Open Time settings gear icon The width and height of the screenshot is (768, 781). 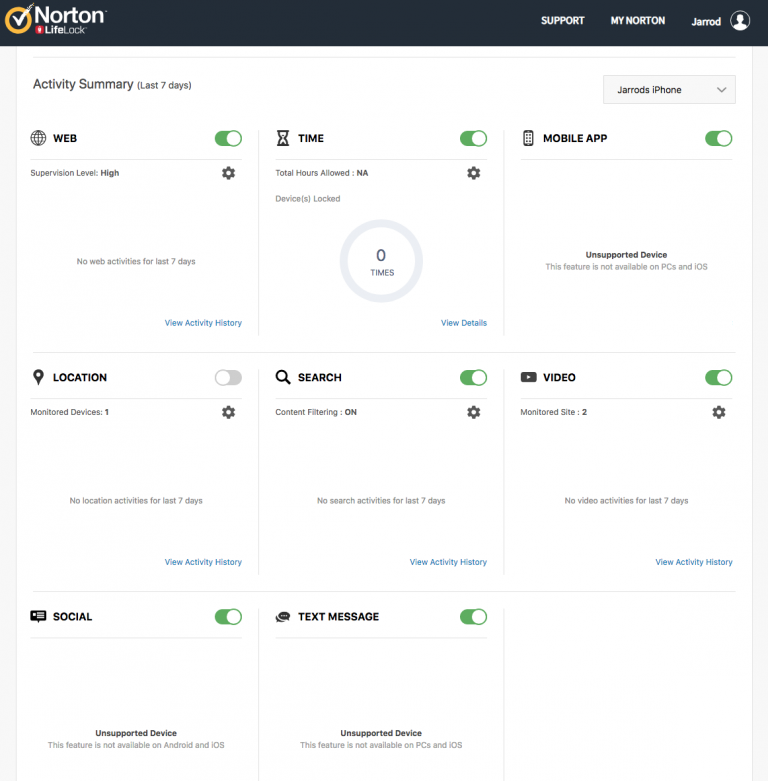[473, 173]
